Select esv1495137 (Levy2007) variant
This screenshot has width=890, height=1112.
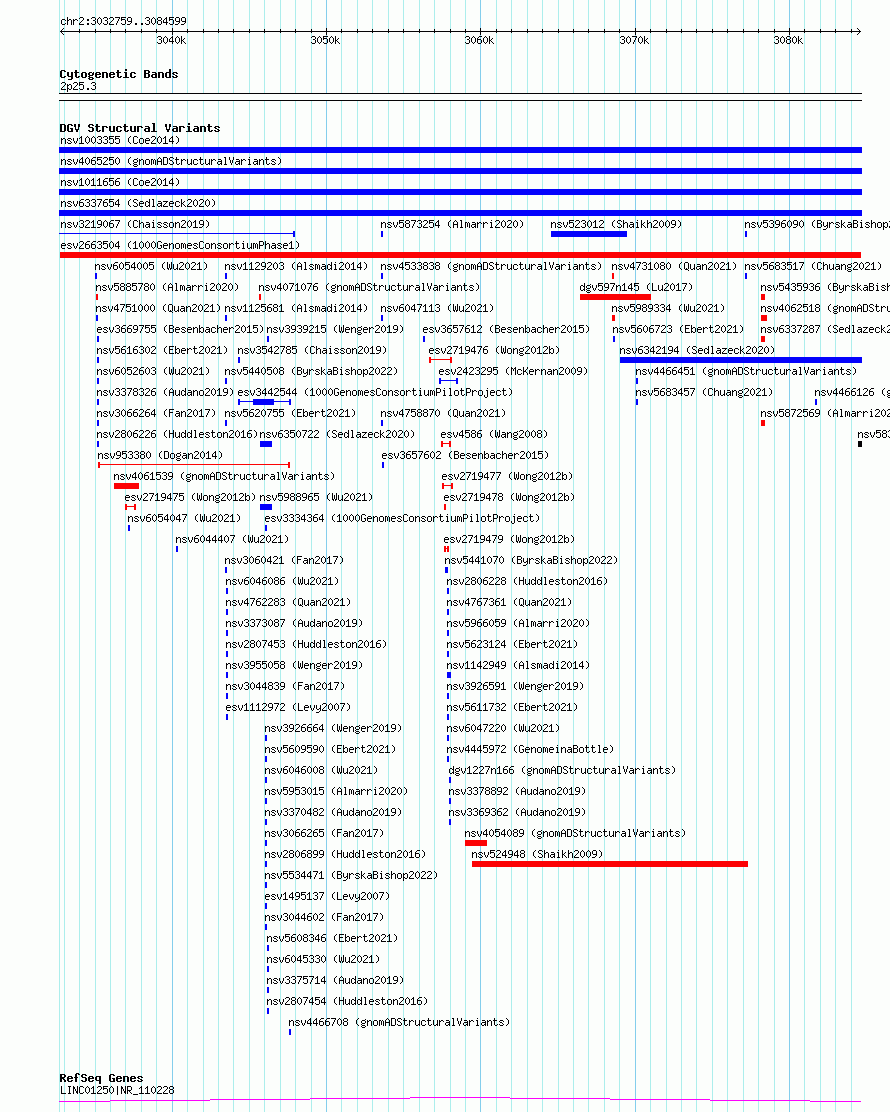click(327, 896)
